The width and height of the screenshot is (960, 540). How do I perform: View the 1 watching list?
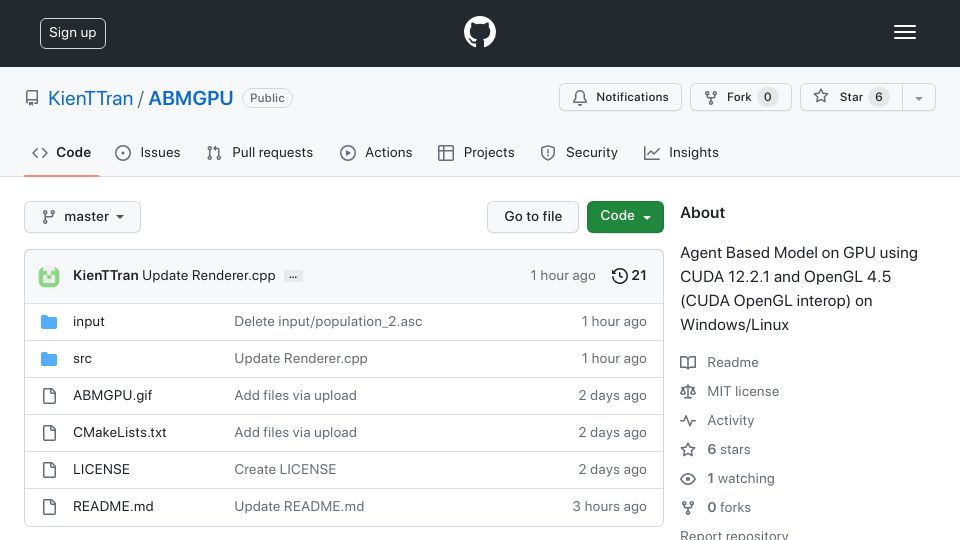tap(741, 478)
